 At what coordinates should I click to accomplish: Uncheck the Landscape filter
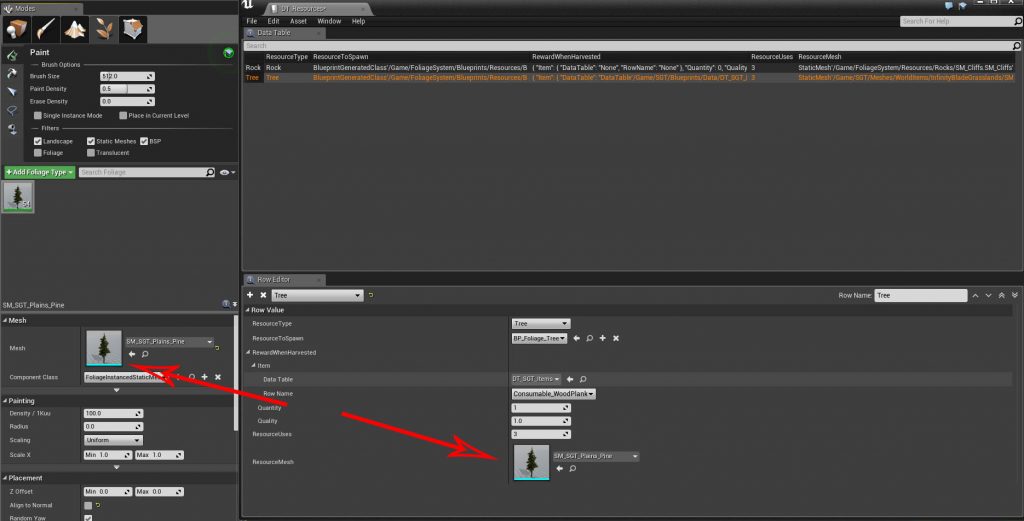[37, 141]
